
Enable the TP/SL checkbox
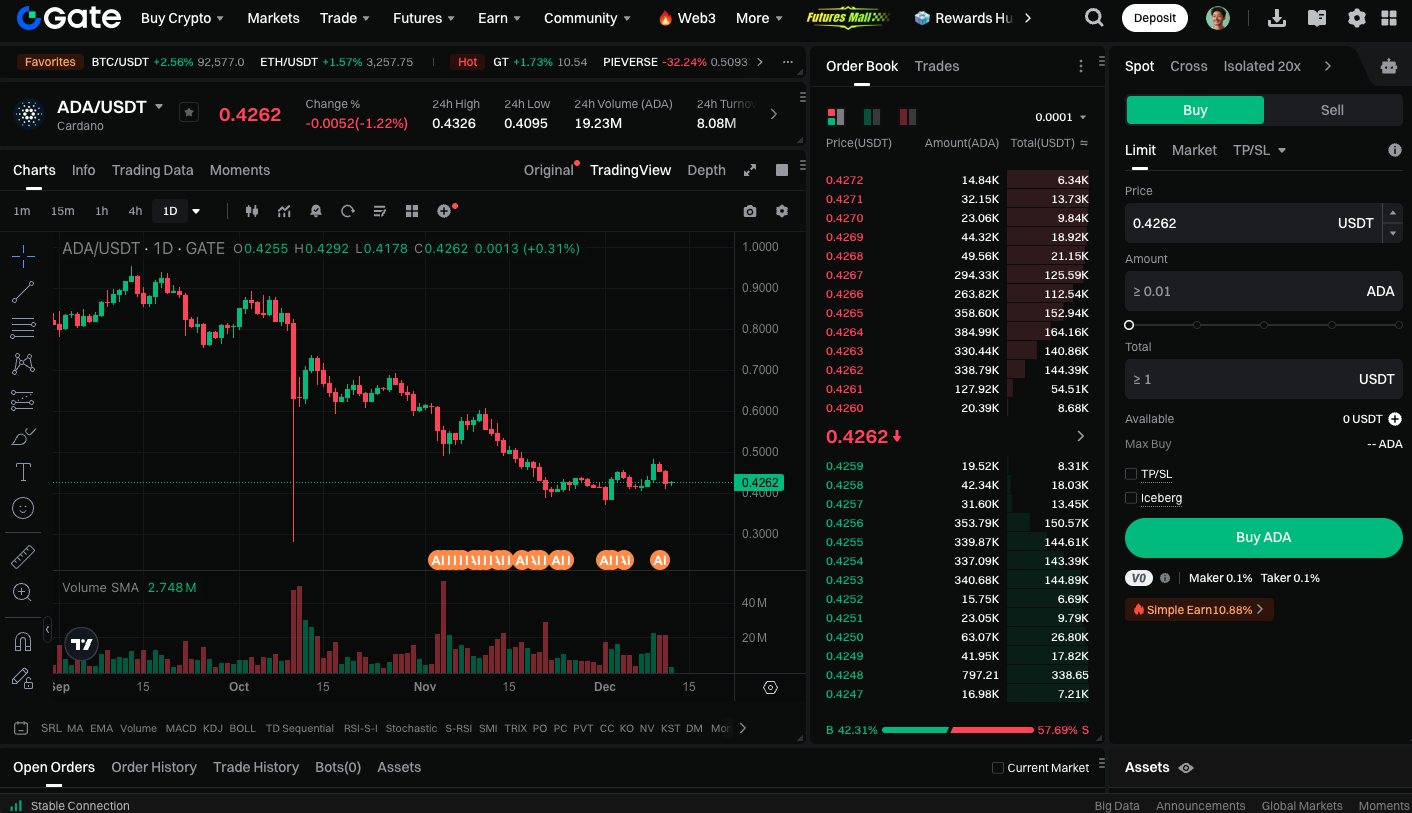click(1131, 474)
